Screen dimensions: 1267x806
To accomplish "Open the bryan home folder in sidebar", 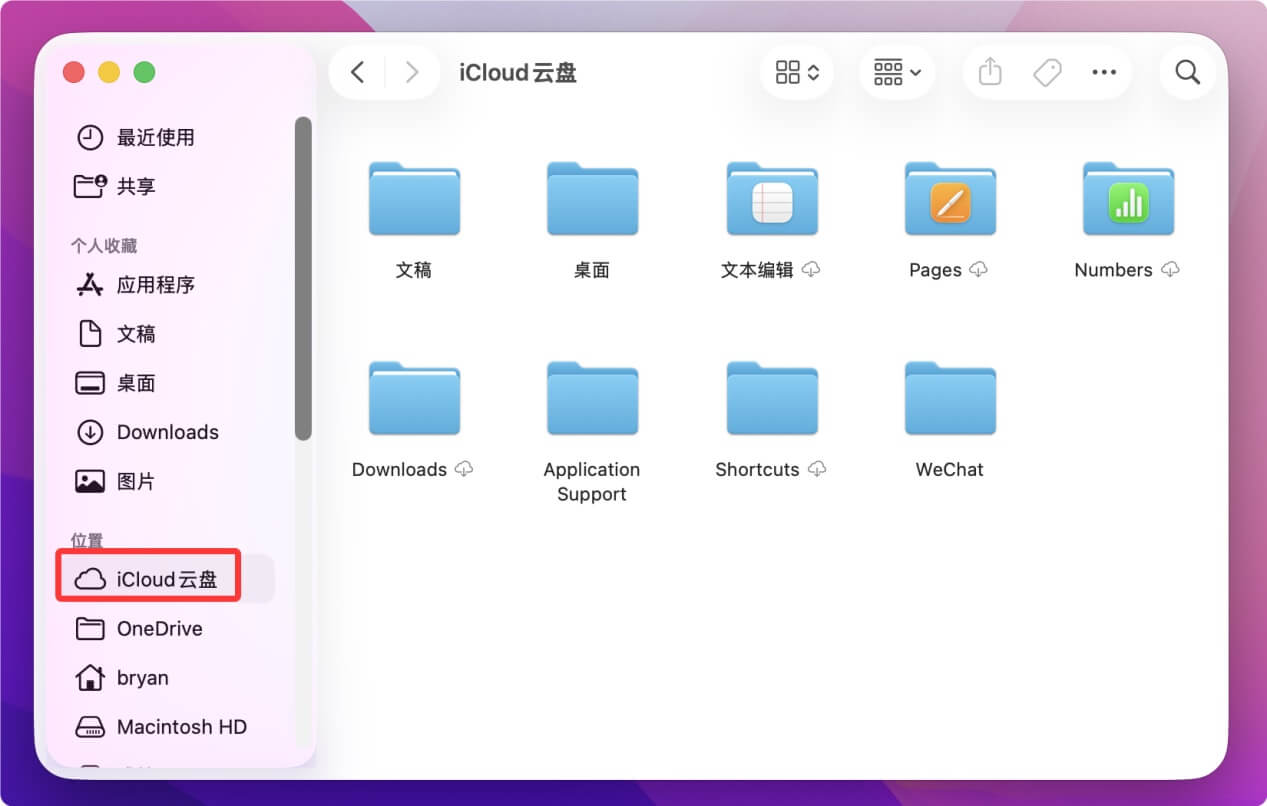I will pyautogui.click(x=141, y=677).
